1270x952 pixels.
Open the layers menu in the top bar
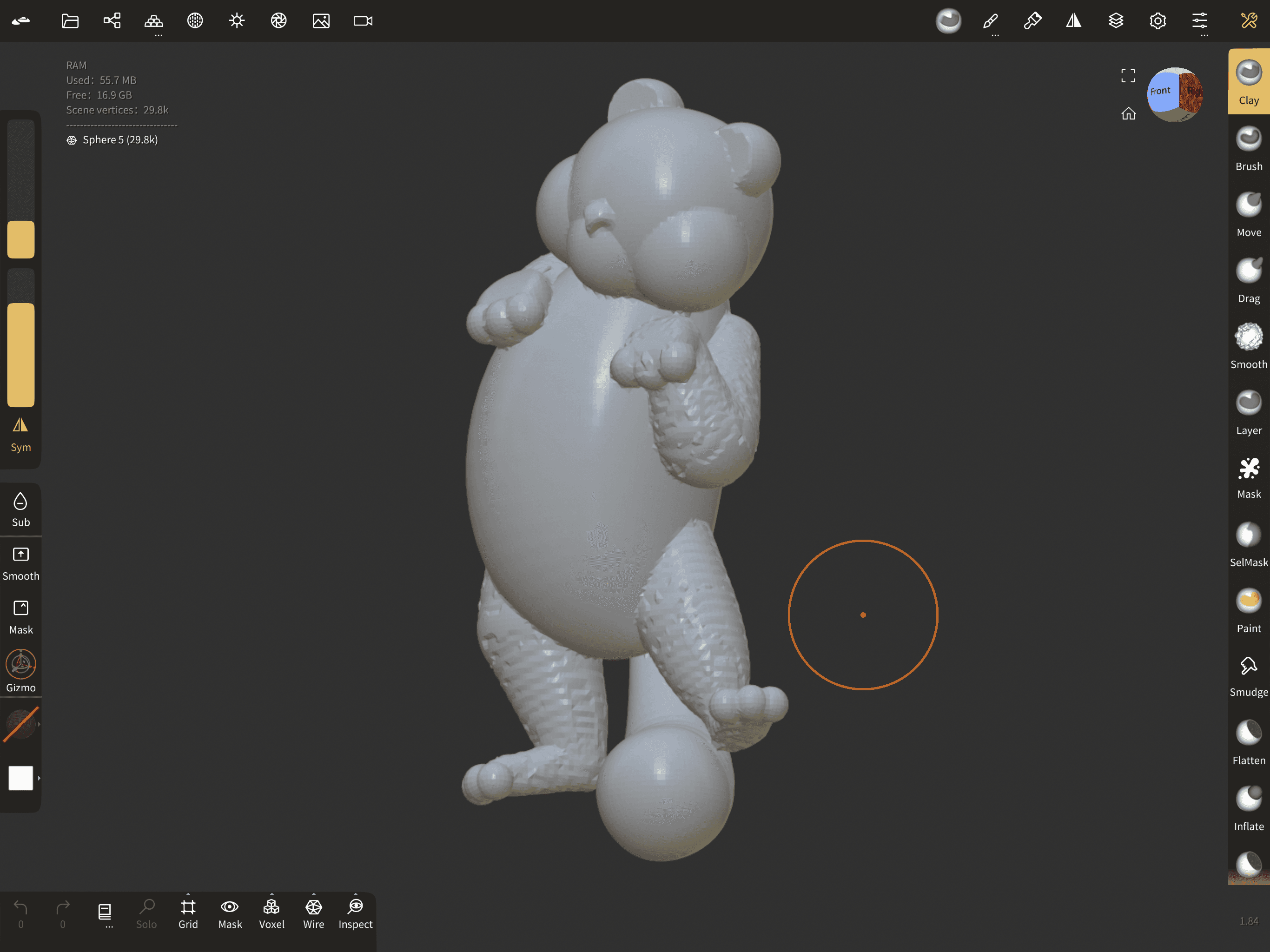tap(1116, 21)
